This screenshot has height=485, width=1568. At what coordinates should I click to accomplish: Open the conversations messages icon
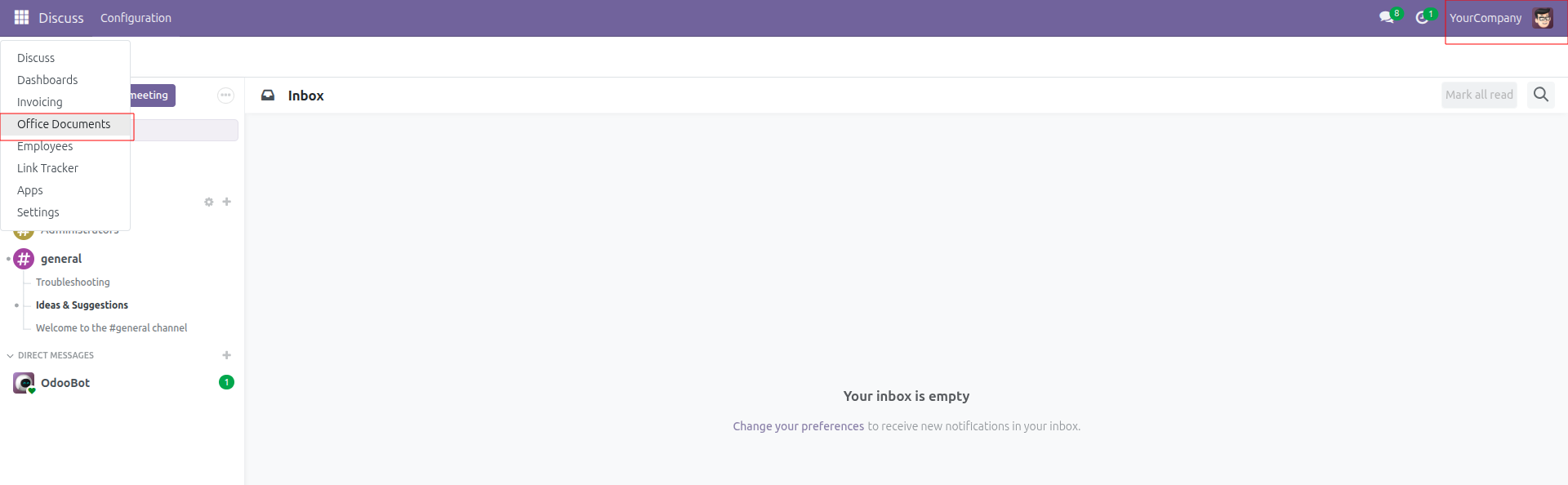(1387, 17)
